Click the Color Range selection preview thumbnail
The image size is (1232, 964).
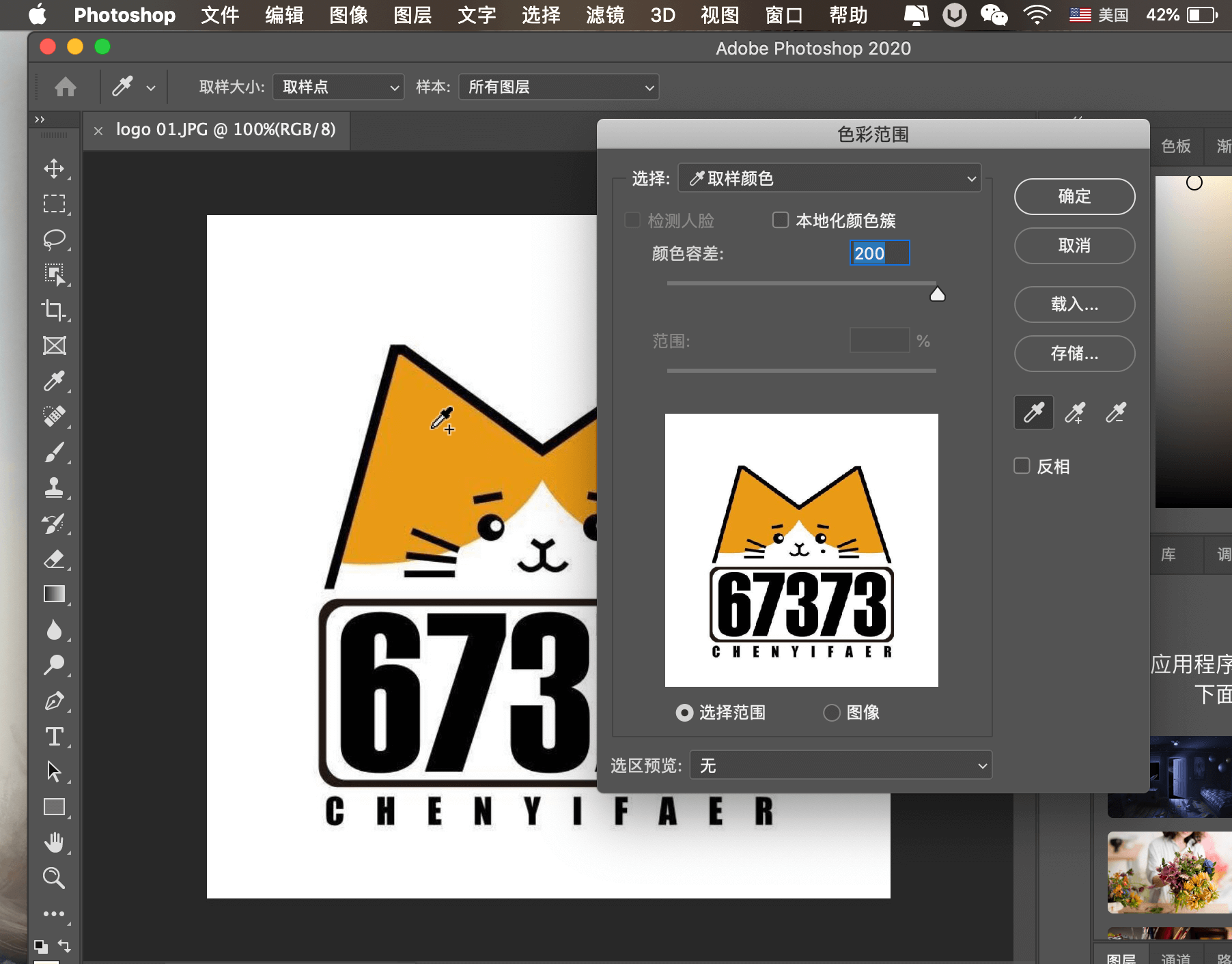(x=802, y=550)
